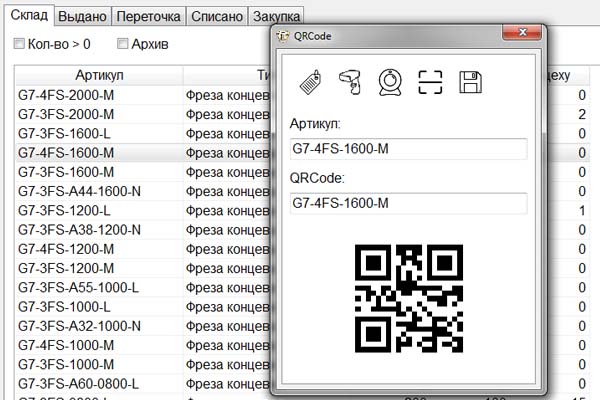This screenshot has height=400, width=600.
Task: Open the Списано tab
Action: [217, 16]
